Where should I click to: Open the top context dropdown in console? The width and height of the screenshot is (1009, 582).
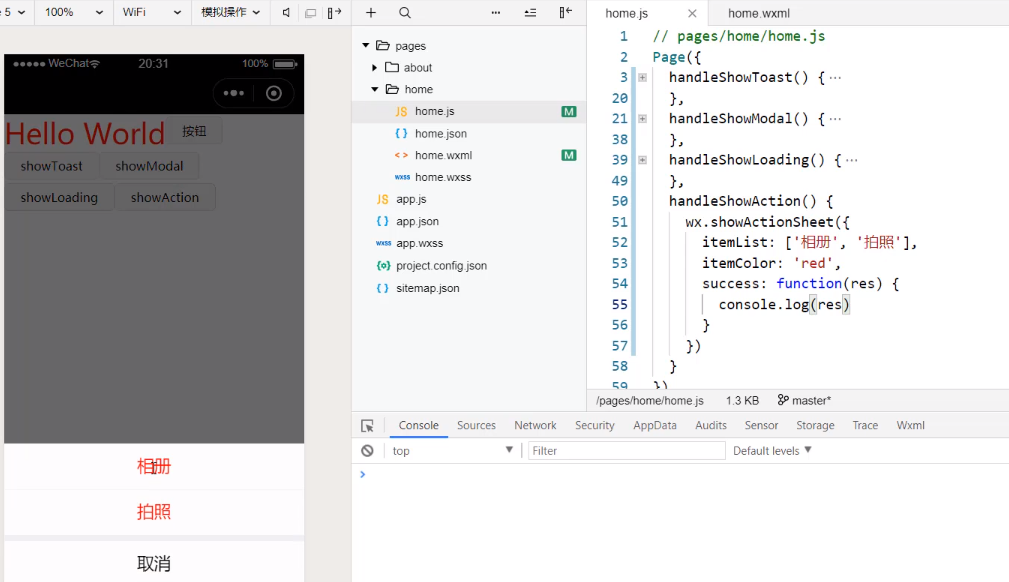click(x=452, y=451)
